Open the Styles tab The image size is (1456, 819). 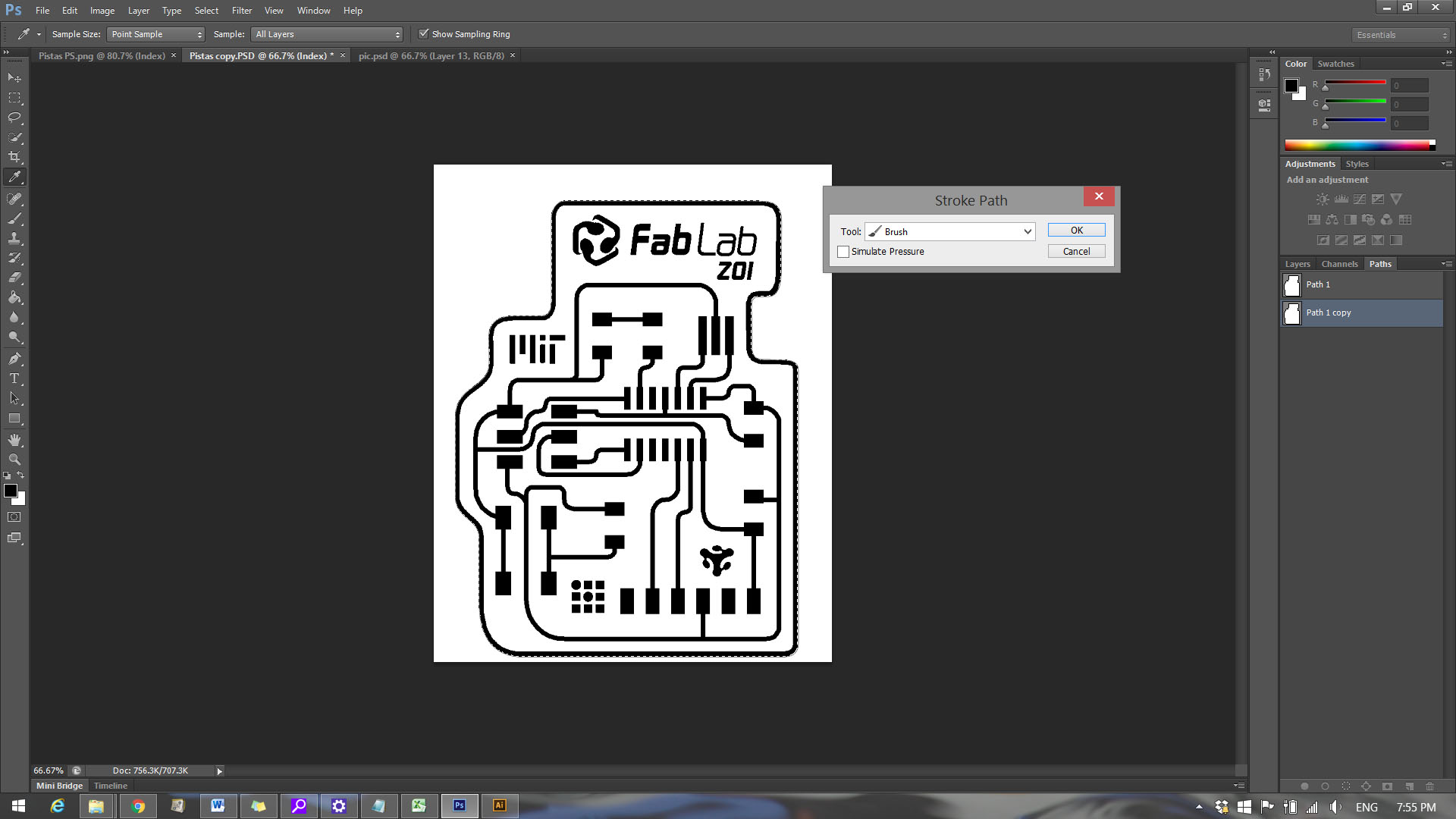pos(1357,164)
